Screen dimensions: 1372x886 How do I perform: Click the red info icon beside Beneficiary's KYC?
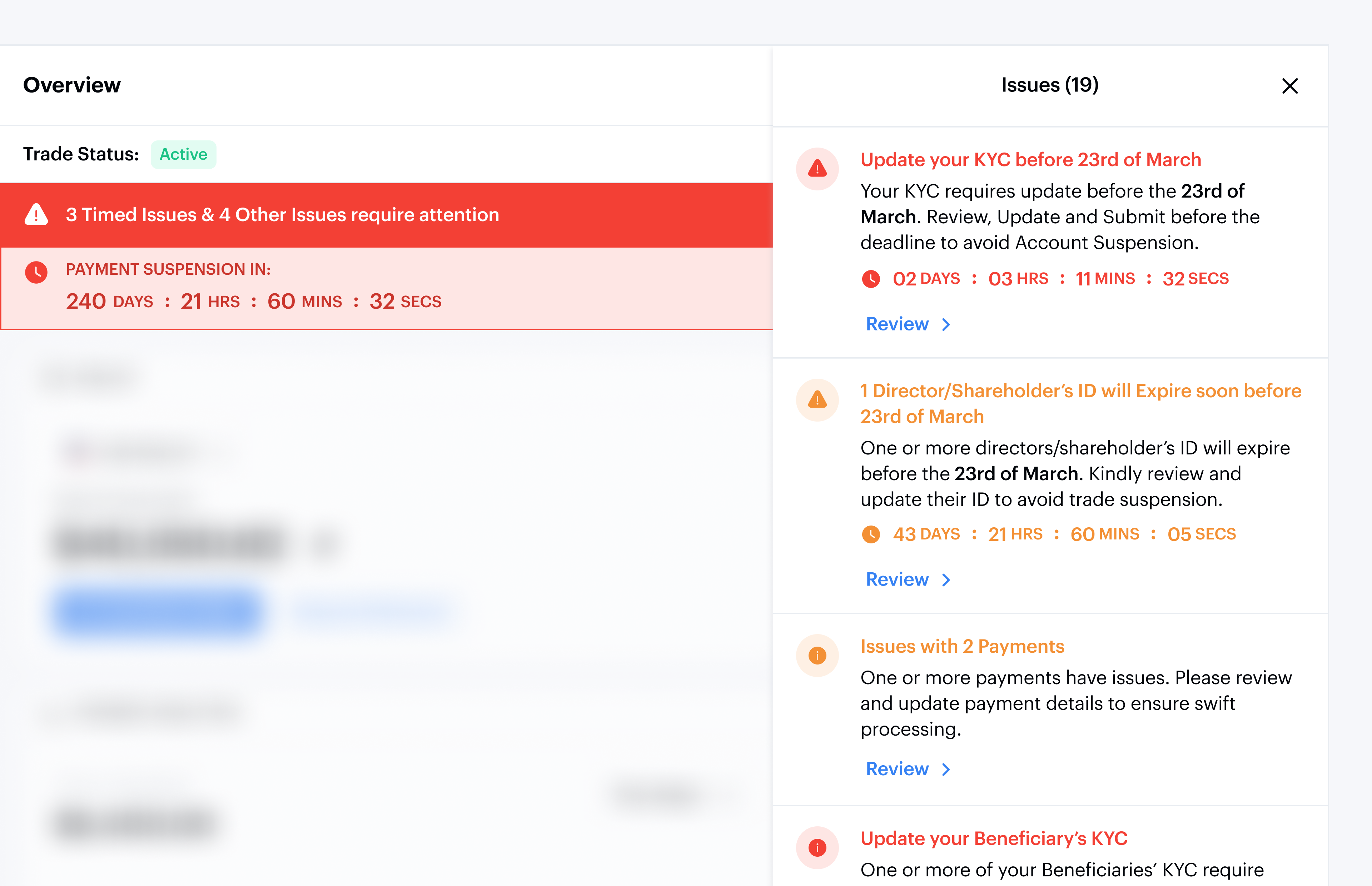pos(817,847)
